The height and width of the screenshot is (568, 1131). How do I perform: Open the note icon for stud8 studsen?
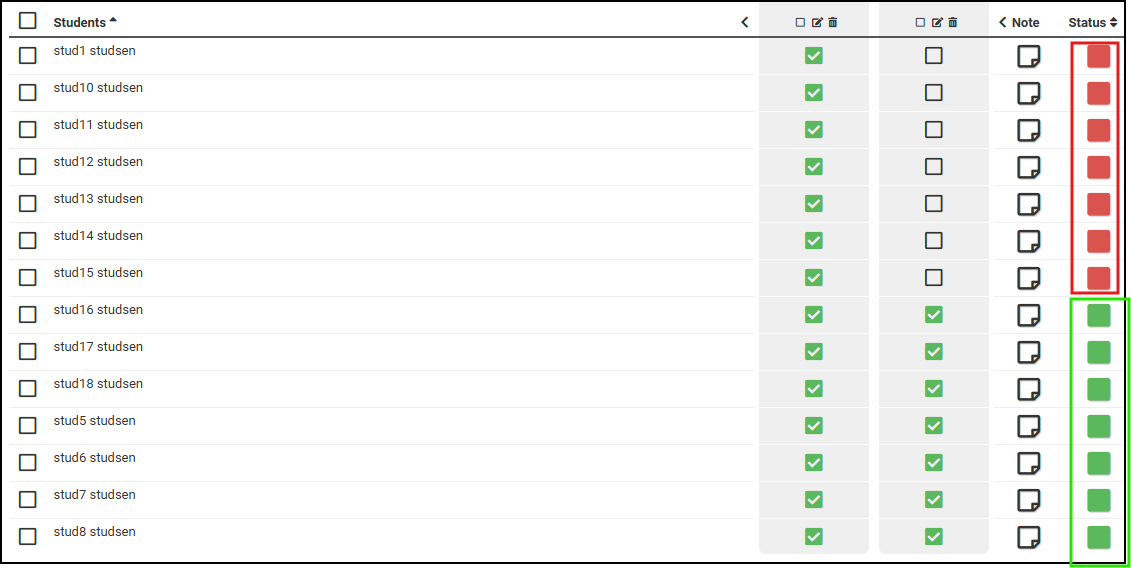click(1028, 538)
